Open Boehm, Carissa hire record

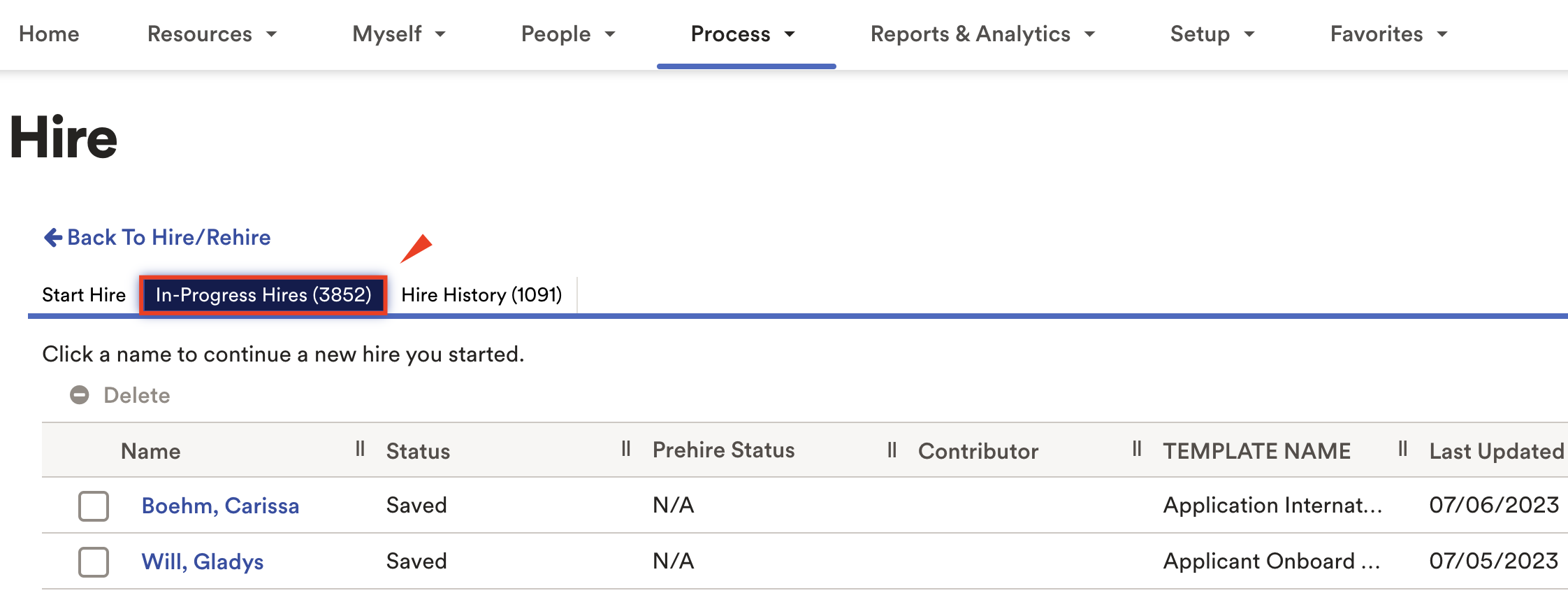(220, 506)
